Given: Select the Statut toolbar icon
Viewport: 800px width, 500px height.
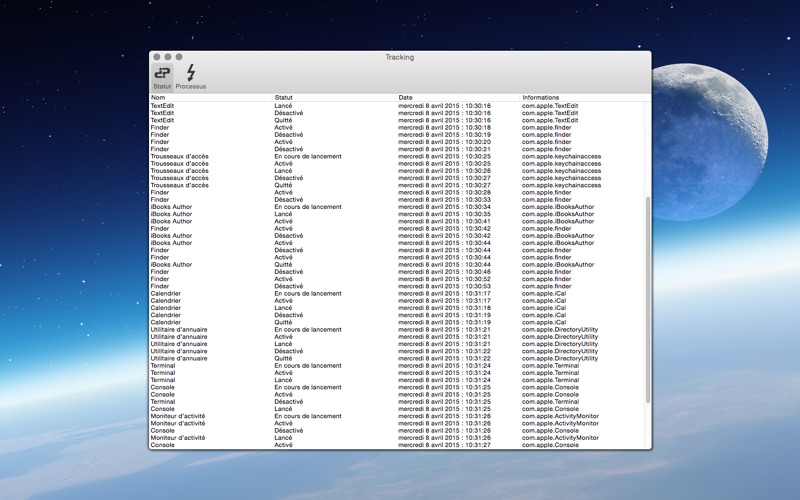Looking at the screenshot, I should (x=162, y=78).
